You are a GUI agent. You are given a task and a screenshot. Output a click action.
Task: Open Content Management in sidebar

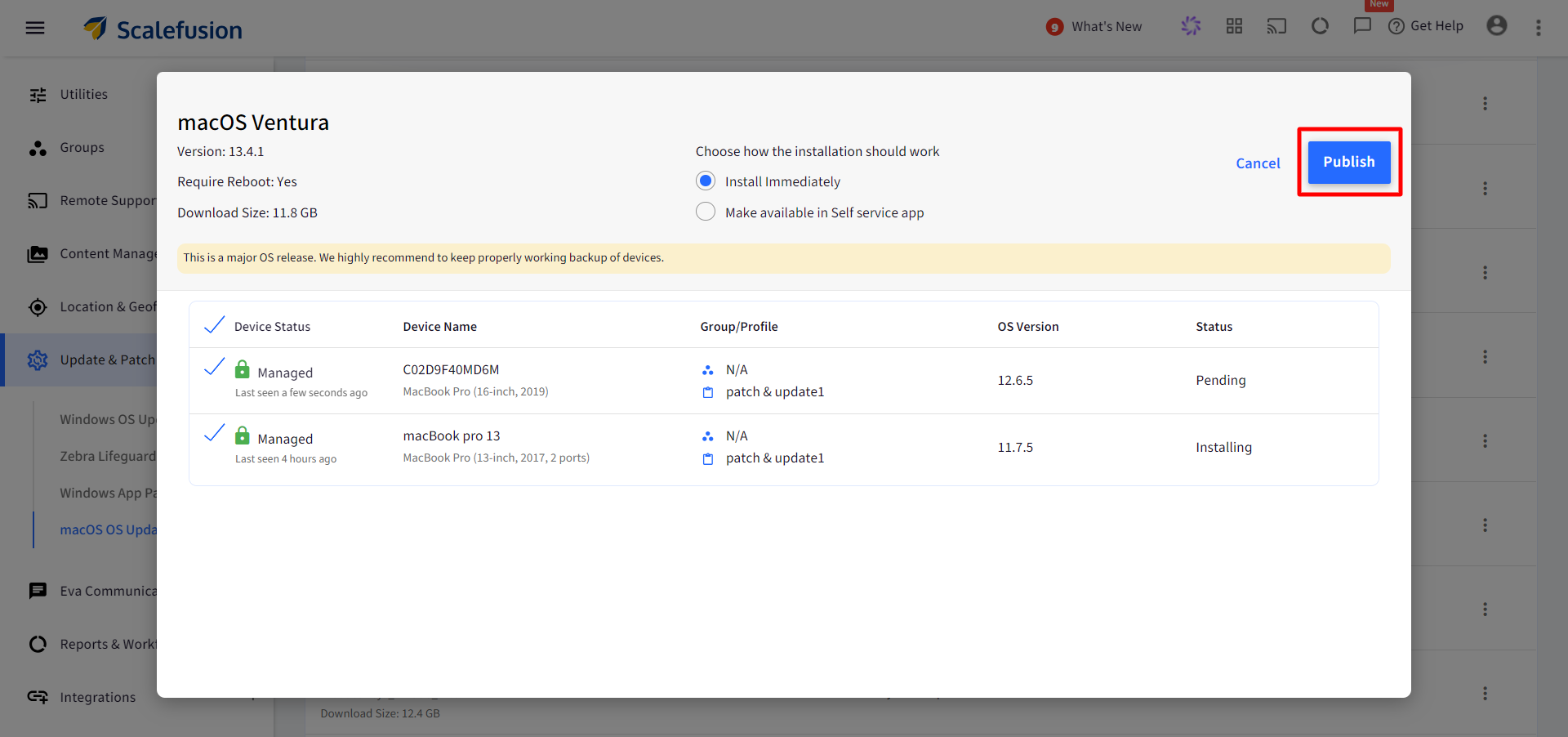coord(108,253)
